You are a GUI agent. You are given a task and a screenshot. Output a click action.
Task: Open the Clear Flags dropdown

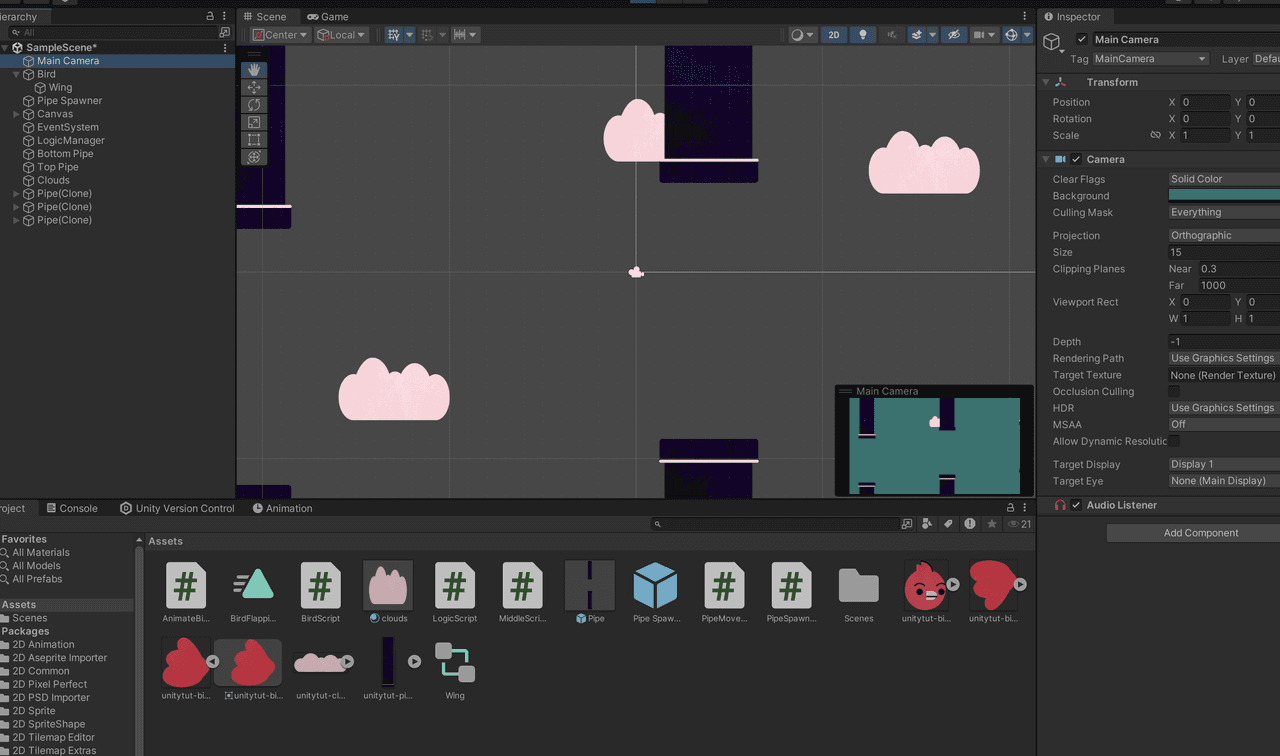(x=1224, y=179)
